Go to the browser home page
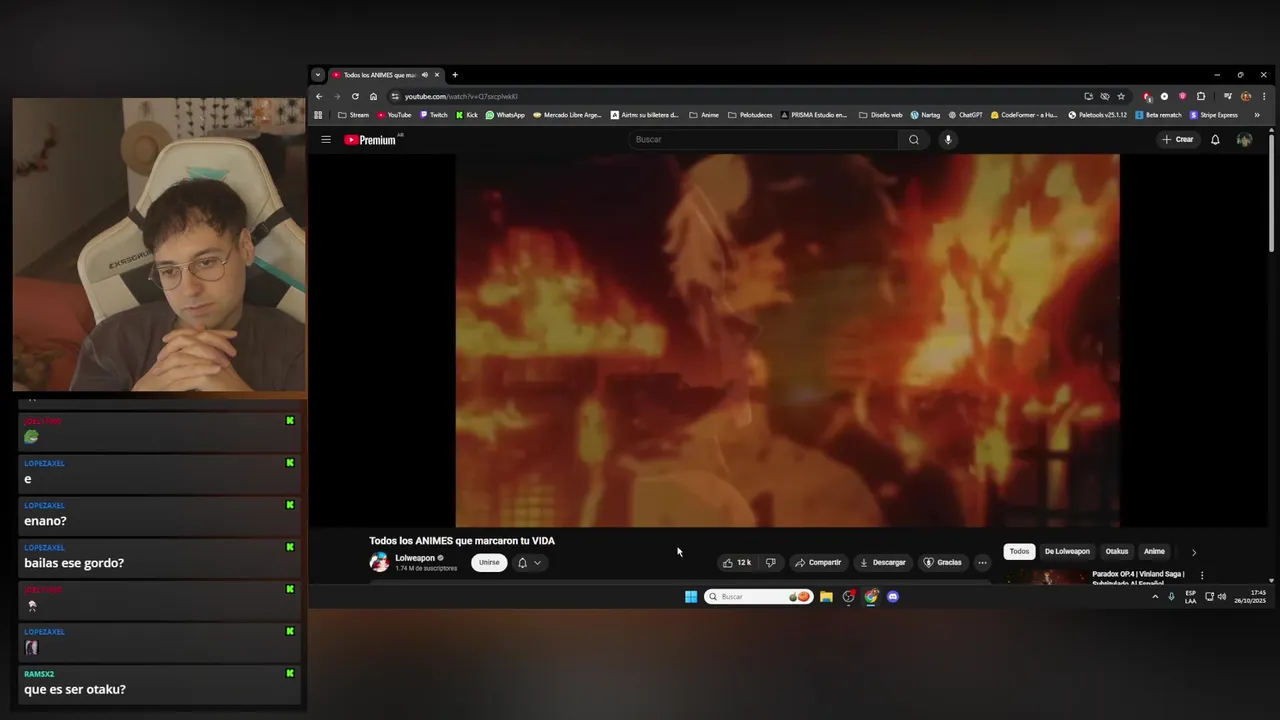 (x=373, y=96)
